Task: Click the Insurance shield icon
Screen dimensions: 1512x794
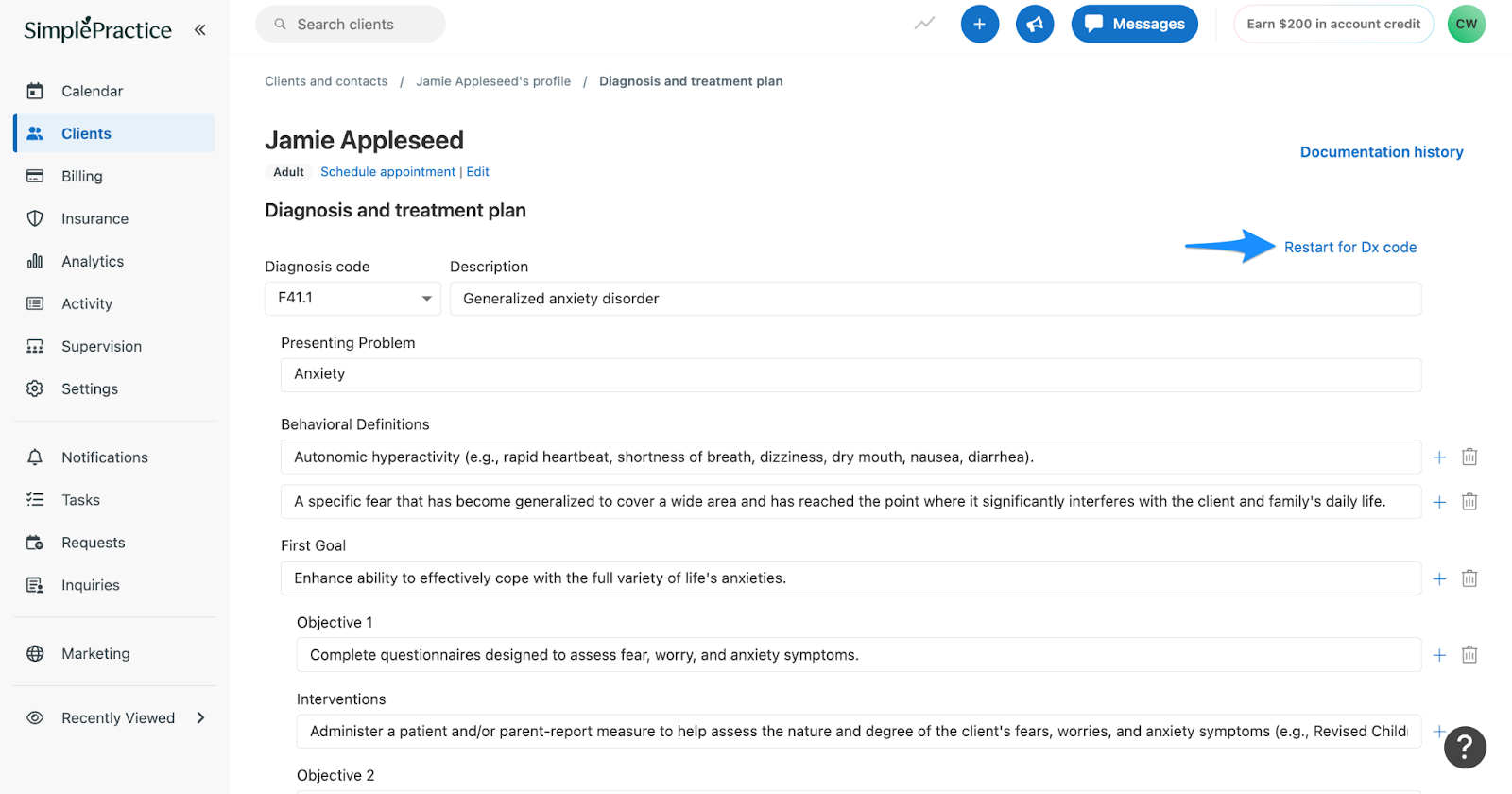Action: pyautogui.click(x=35, y=218)
